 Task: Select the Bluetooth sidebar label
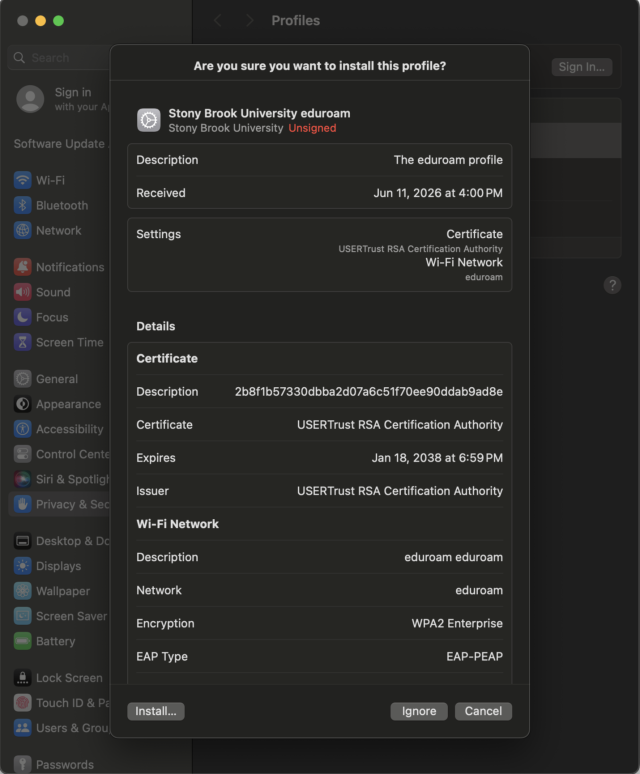62,205
